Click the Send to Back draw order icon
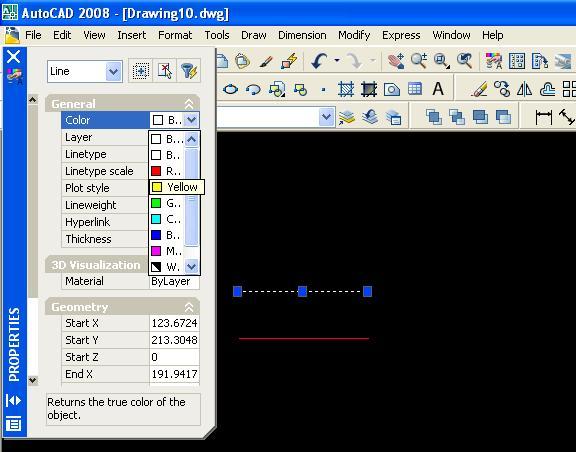This screenshot has width=576, height=452. (457, 117)
